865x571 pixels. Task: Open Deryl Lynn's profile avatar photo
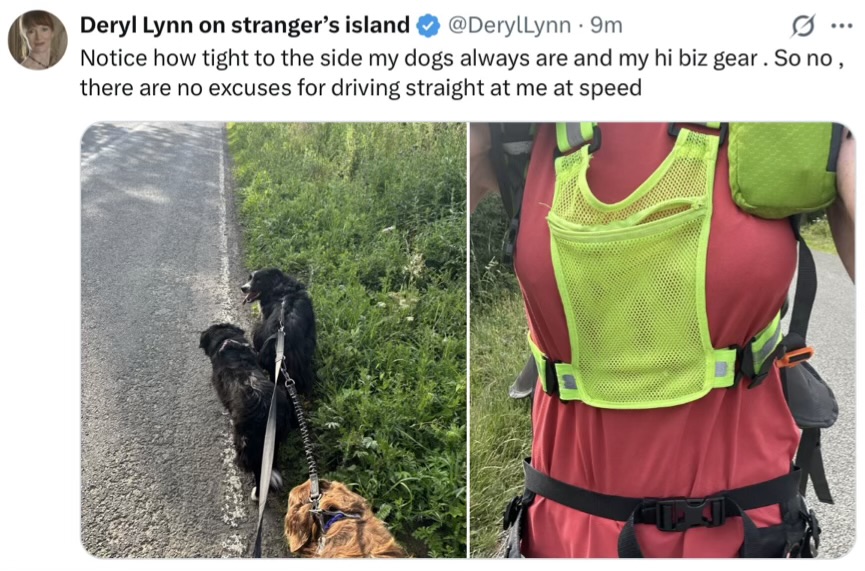38,40
